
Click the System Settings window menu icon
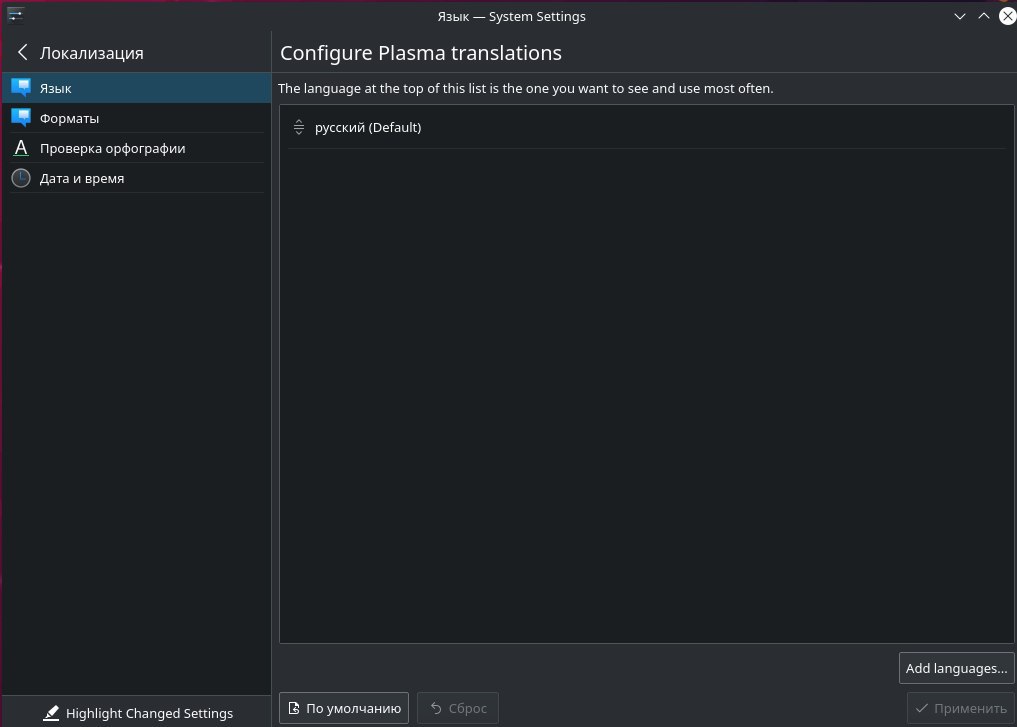(x=16, y=15)
